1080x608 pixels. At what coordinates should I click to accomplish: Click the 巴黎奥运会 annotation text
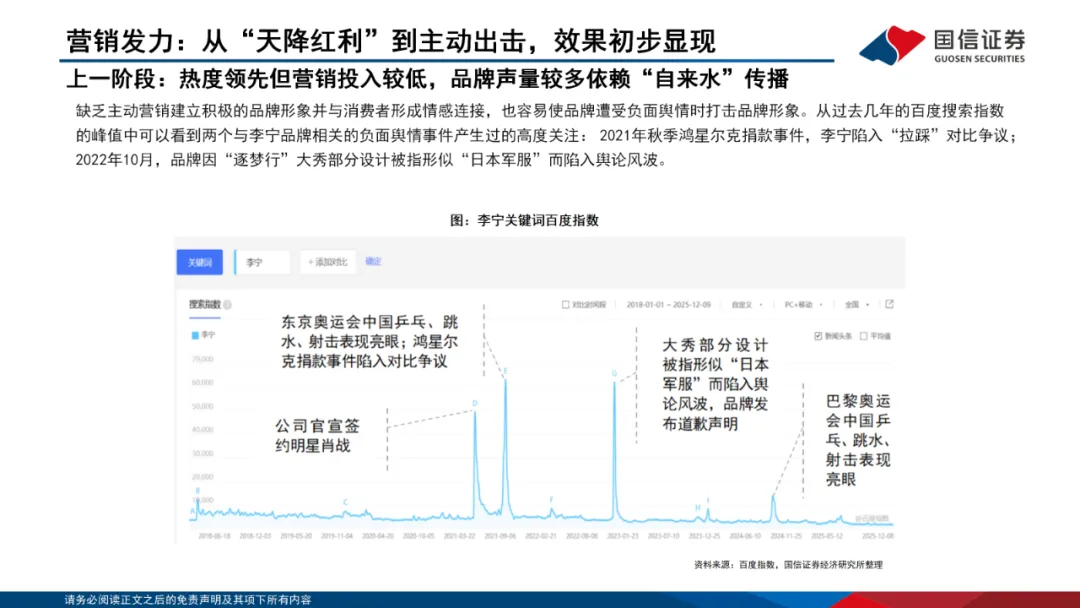pyautogui.click(x=858, y=440)
